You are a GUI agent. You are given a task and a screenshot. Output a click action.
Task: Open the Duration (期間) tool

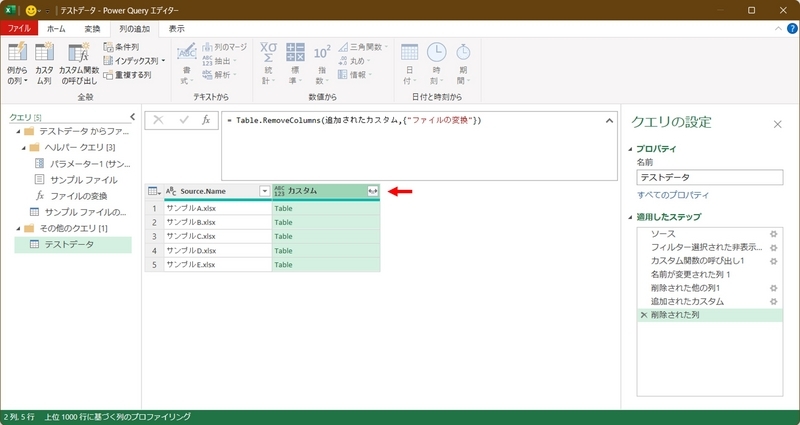click(x=463, y=64)
